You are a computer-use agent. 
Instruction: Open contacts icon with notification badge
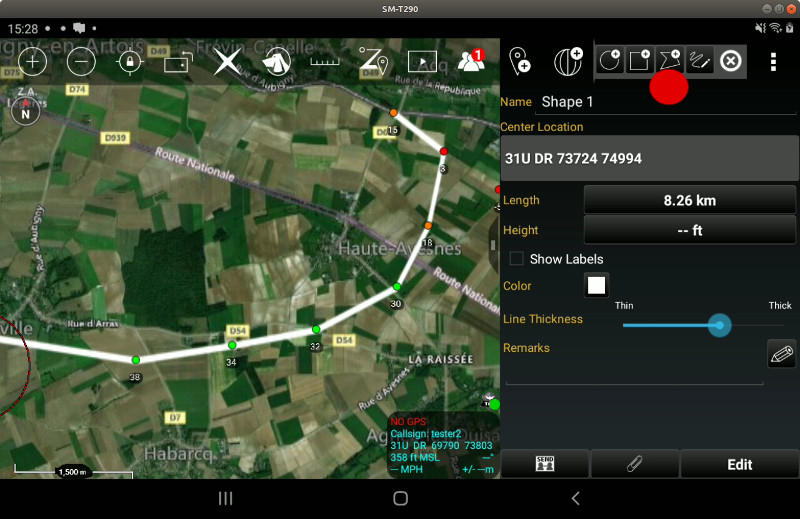point(471,61)
